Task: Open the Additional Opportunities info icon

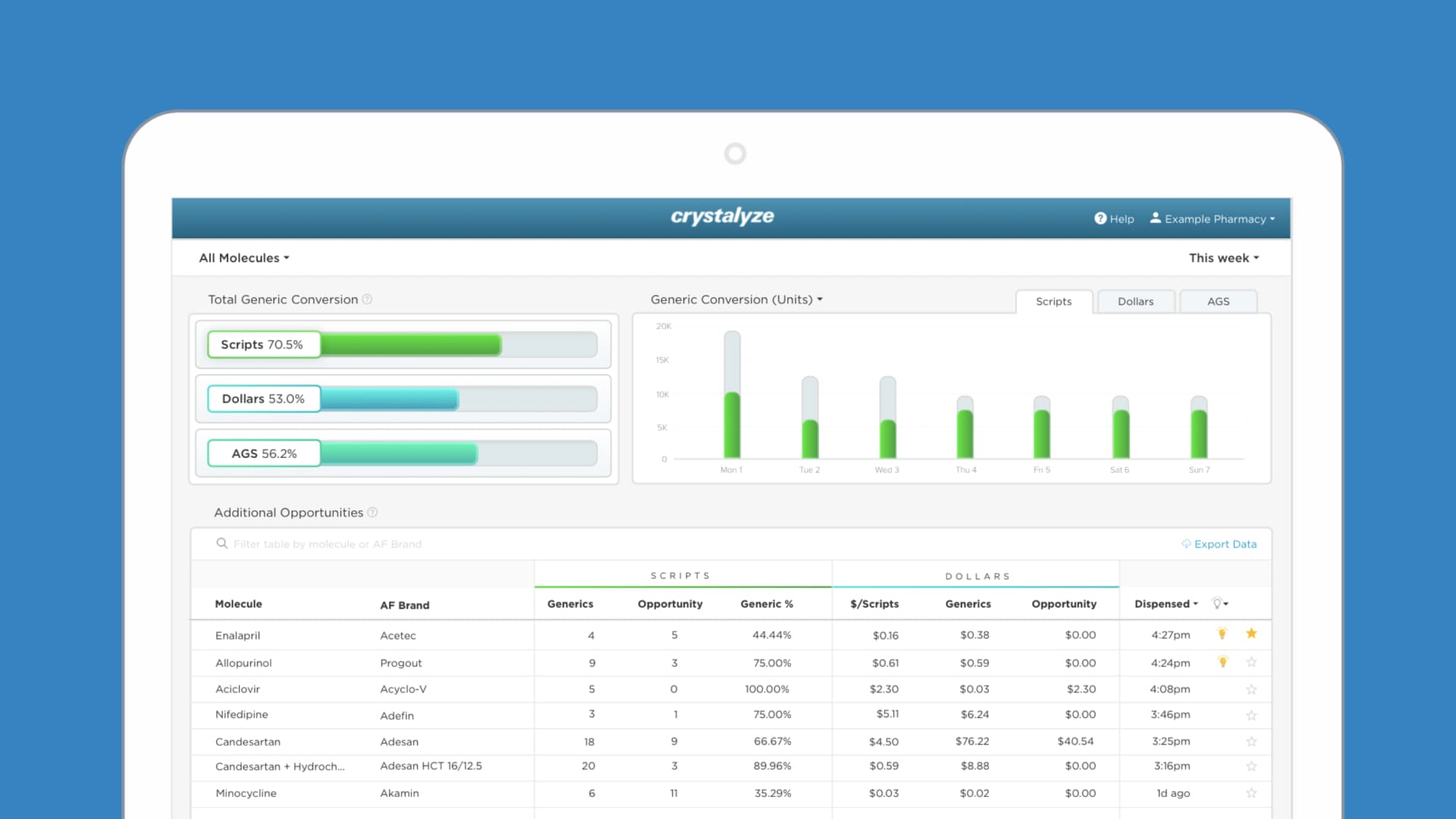Action: (372, 513)
